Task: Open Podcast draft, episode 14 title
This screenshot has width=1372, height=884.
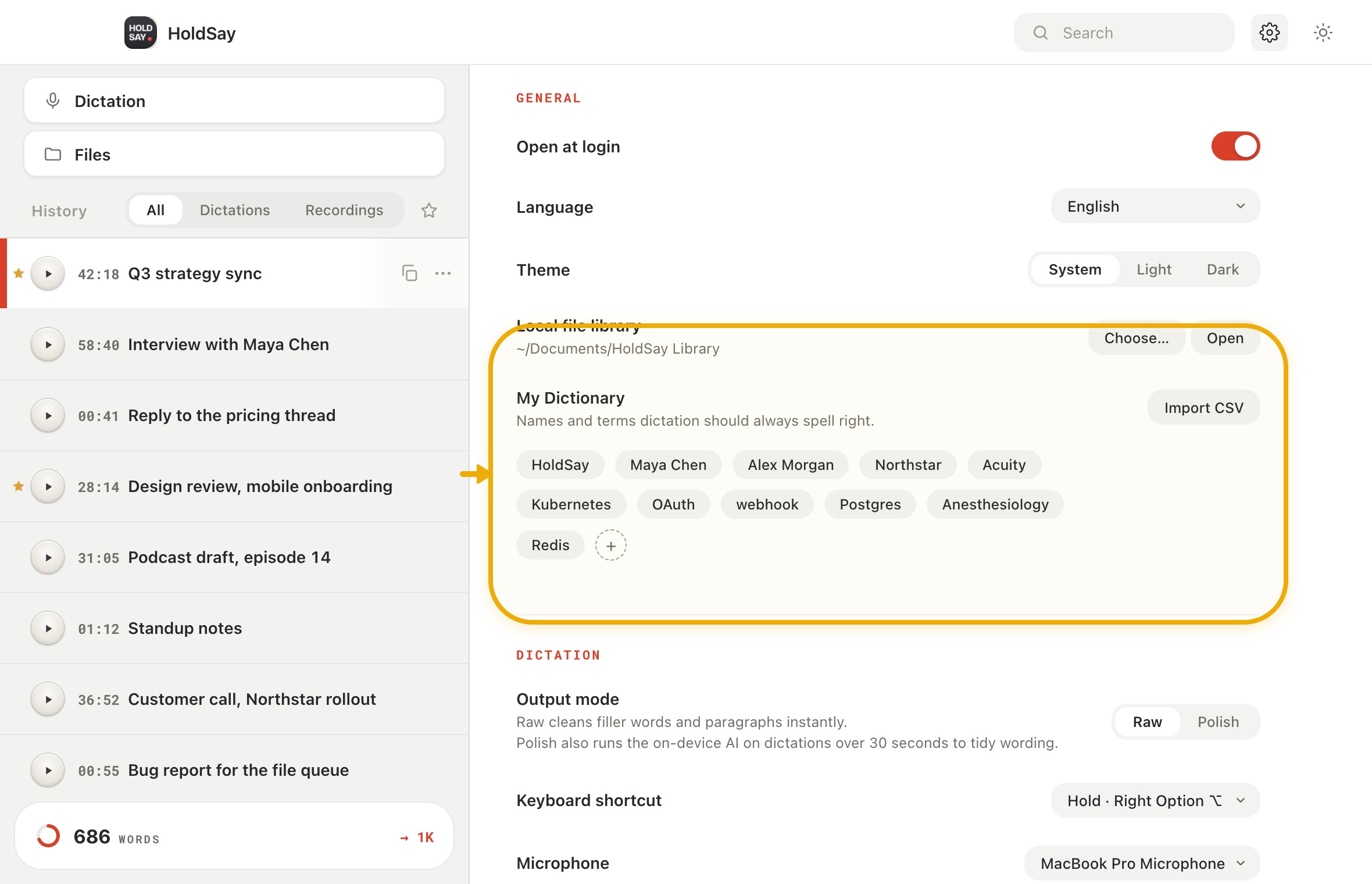Action: [x=229, y=557]
